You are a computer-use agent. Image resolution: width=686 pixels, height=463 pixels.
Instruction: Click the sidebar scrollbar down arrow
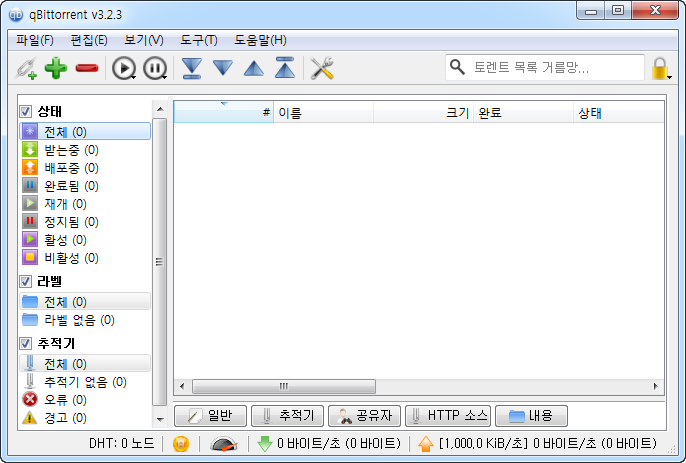pos(160,419)
